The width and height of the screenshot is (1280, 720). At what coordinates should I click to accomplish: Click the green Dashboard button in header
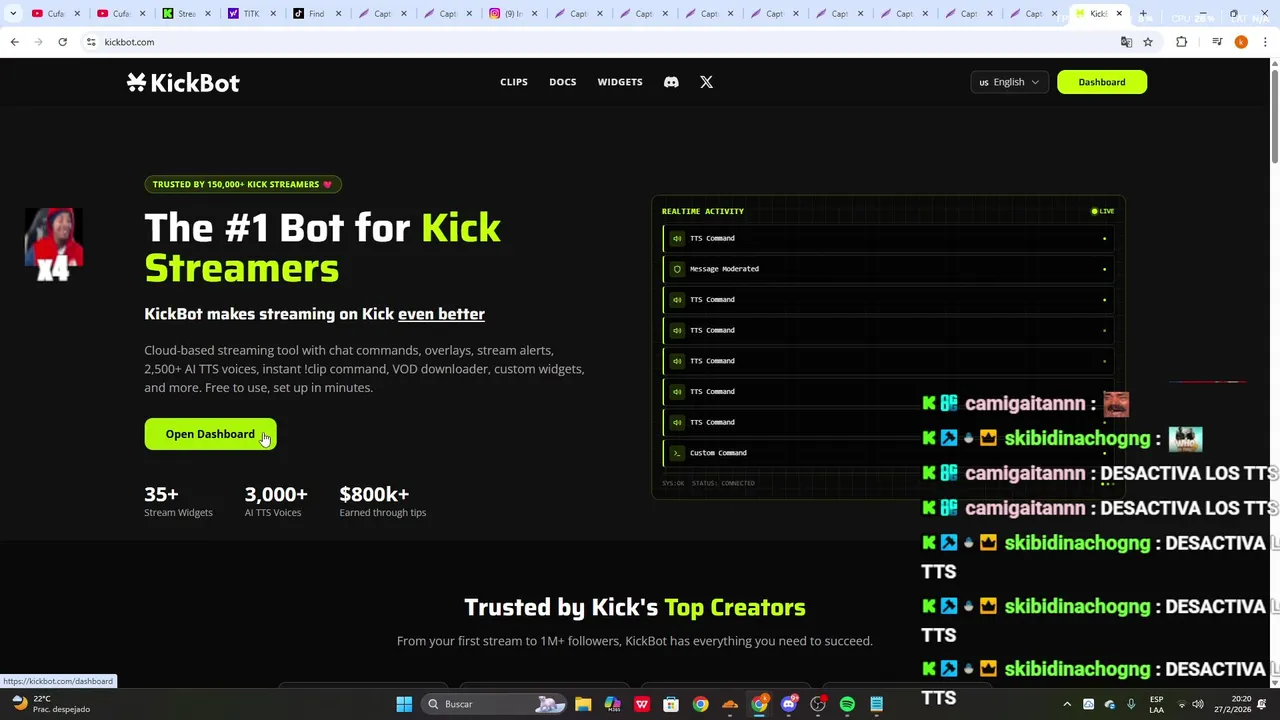click(1102, 82)
